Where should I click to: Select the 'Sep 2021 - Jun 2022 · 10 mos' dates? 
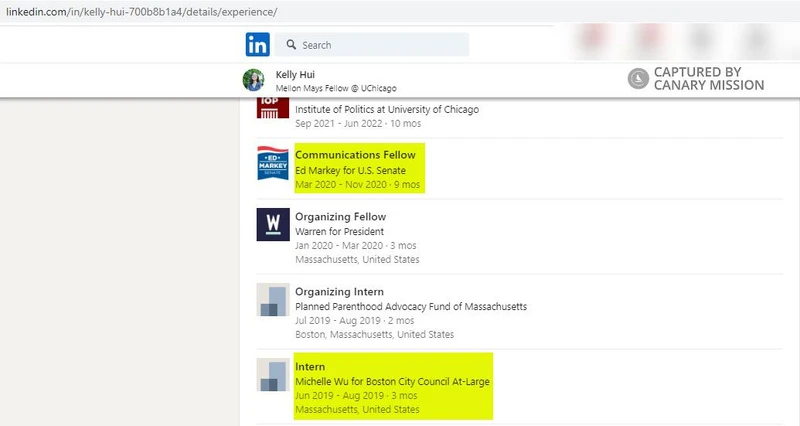pyautogui.click(x=358, y=123)
